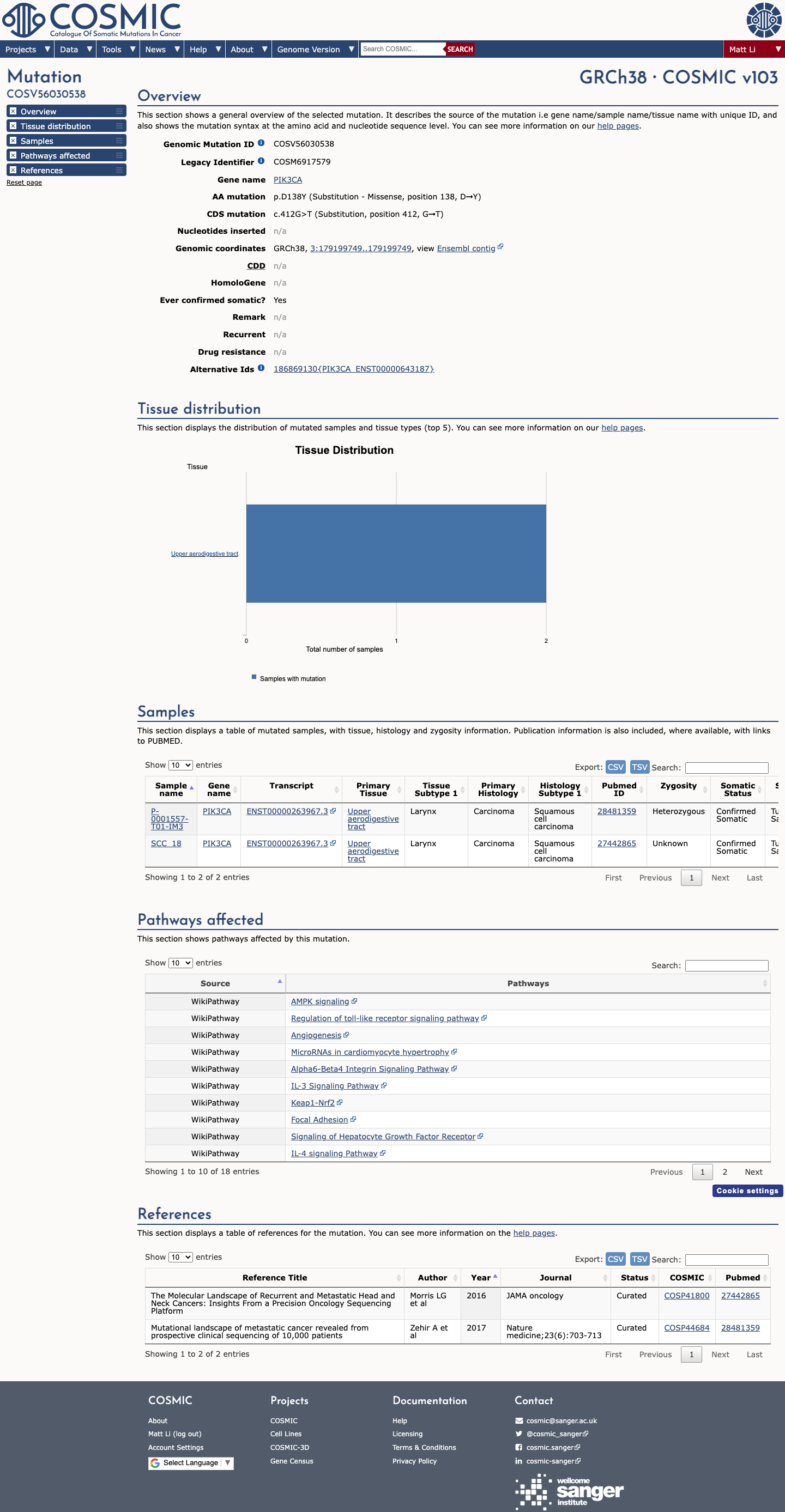Open sample SCC_18 link
This screenshot has height=1512, width=785.
166,843
